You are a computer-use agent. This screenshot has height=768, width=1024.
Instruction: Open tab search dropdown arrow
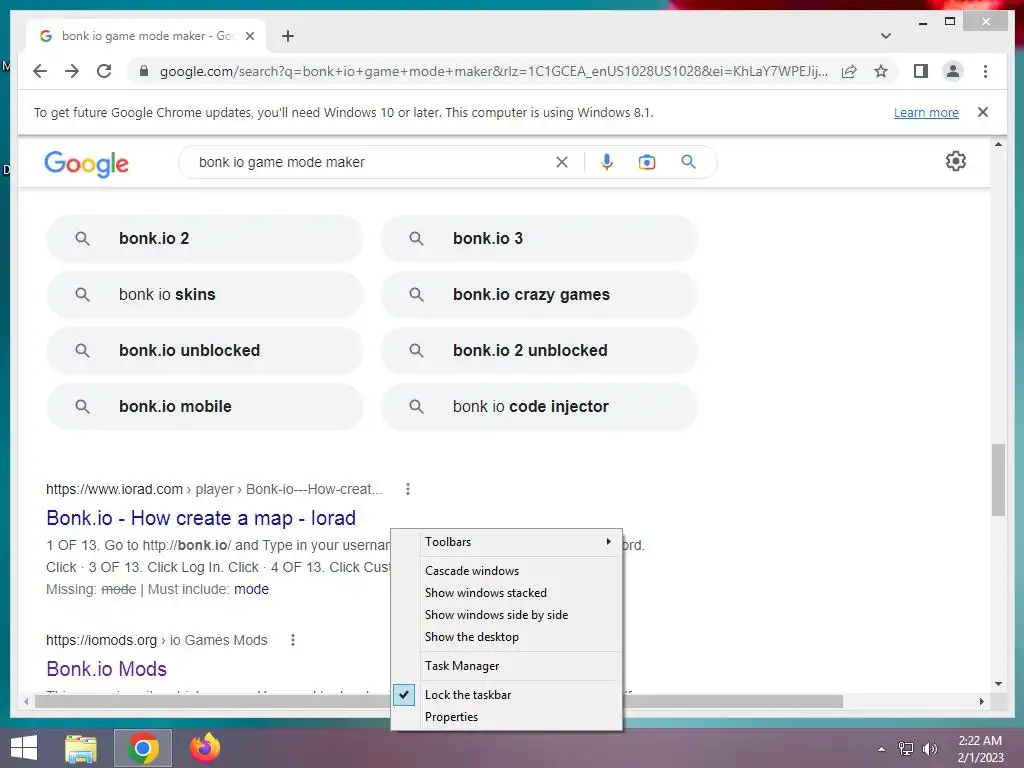(886, 36)
